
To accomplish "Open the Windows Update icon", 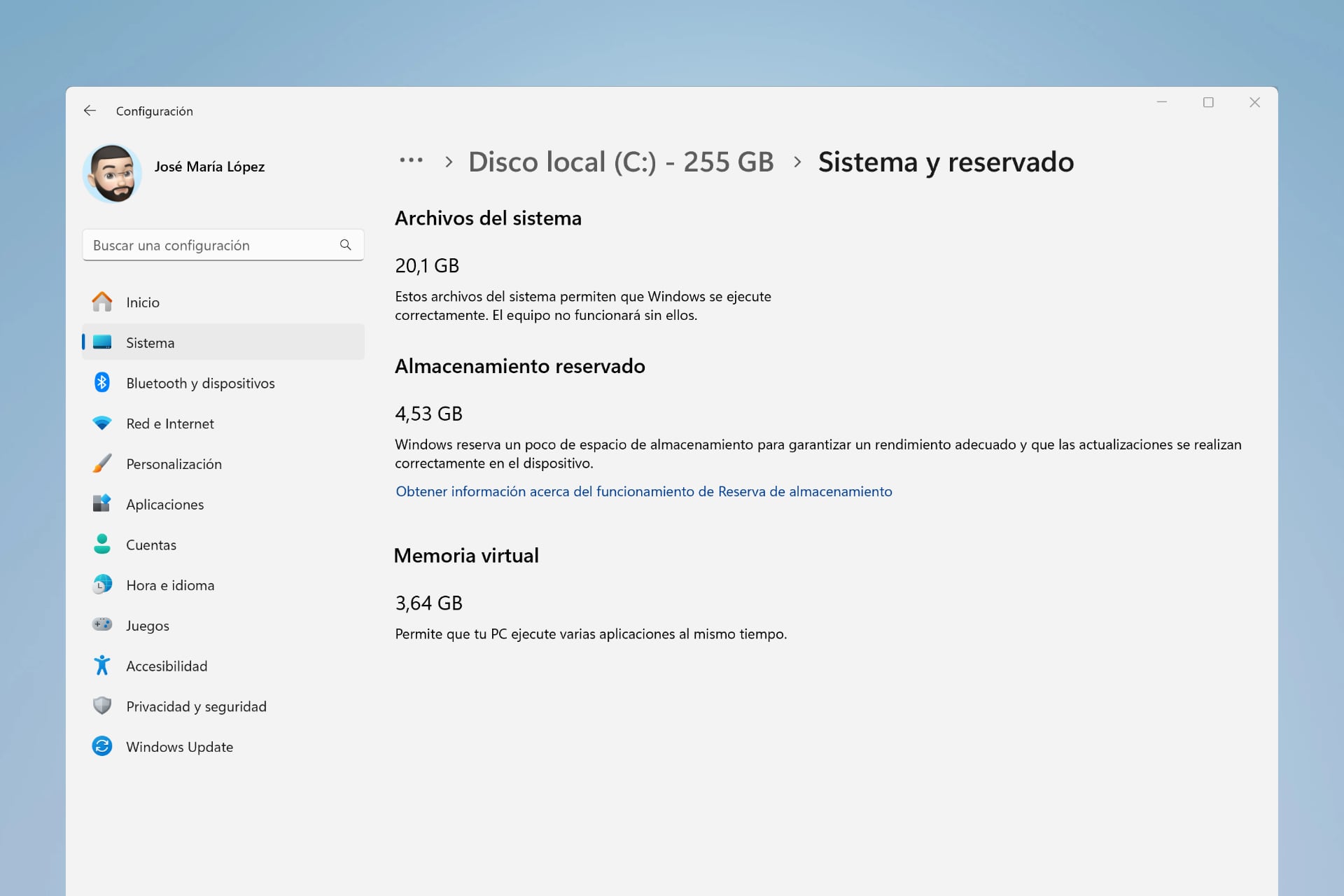I will click(102, 746).
